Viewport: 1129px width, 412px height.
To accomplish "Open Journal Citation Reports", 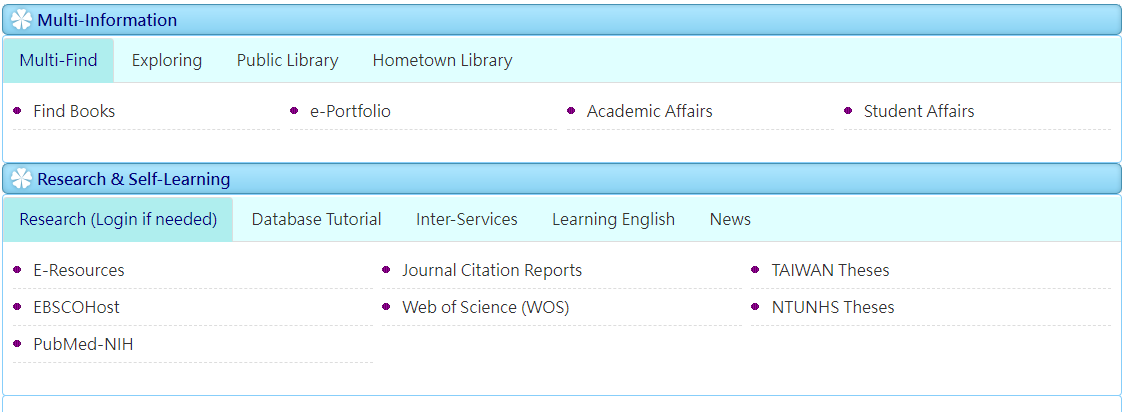I will click(x=492, y=271).
